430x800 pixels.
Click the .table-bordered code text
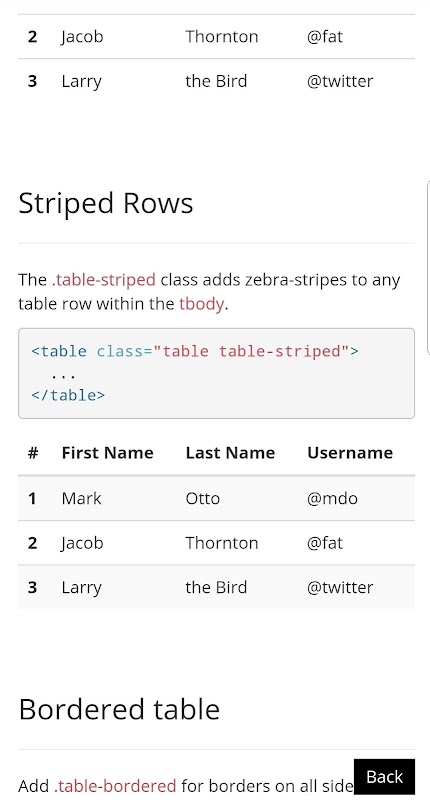[115, 786]
